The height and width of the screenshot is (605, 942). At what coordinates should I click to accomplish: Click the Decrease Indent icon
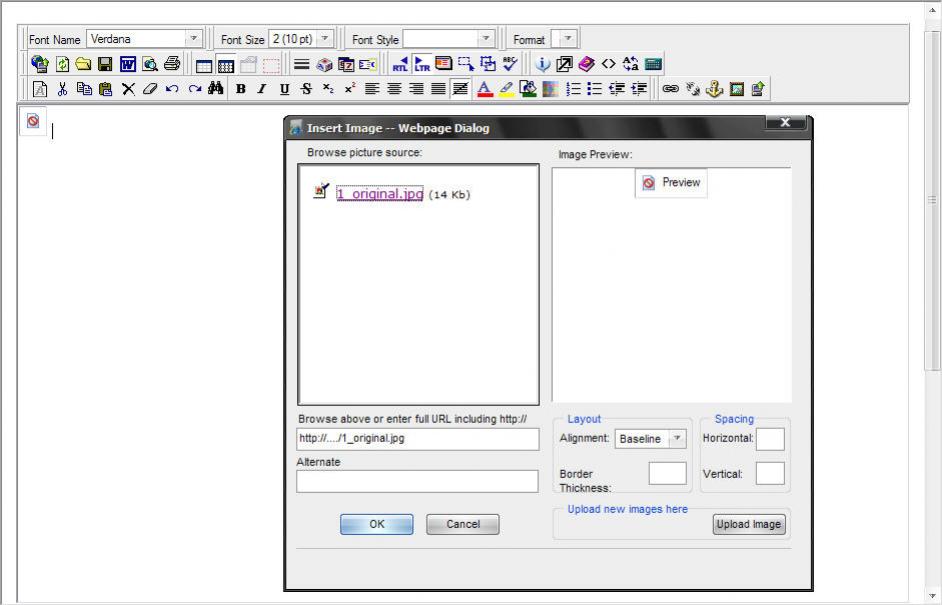click(x=617, y=89)
